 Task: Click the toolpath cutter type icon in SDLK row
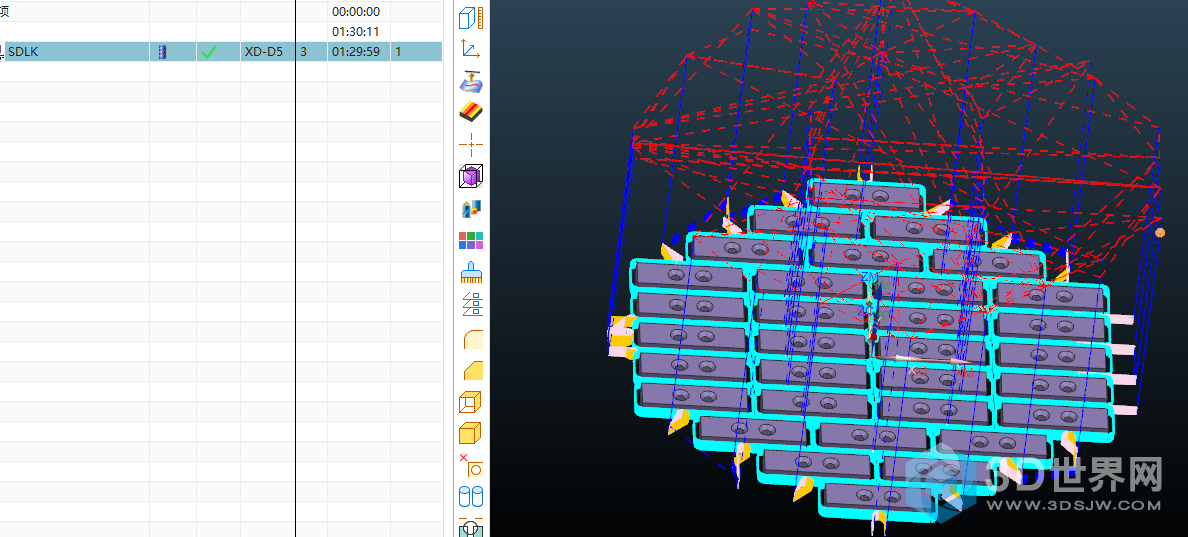point(161,52)
